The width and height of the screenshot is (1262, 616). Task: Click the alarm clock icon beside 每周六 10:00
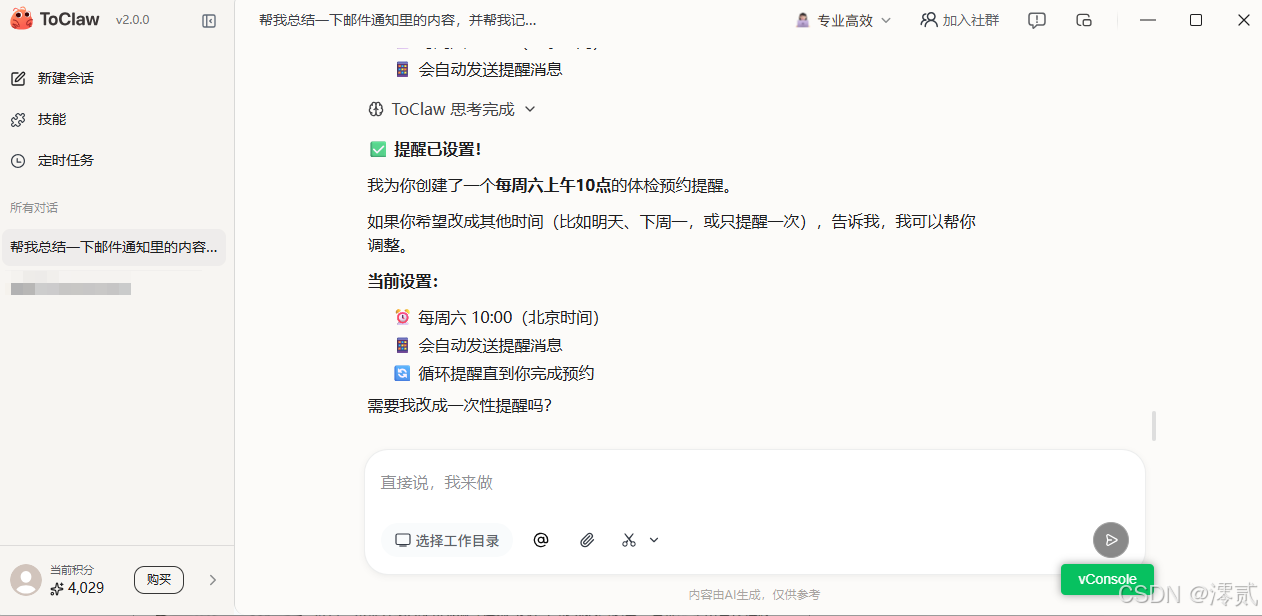tap(403, 317)
